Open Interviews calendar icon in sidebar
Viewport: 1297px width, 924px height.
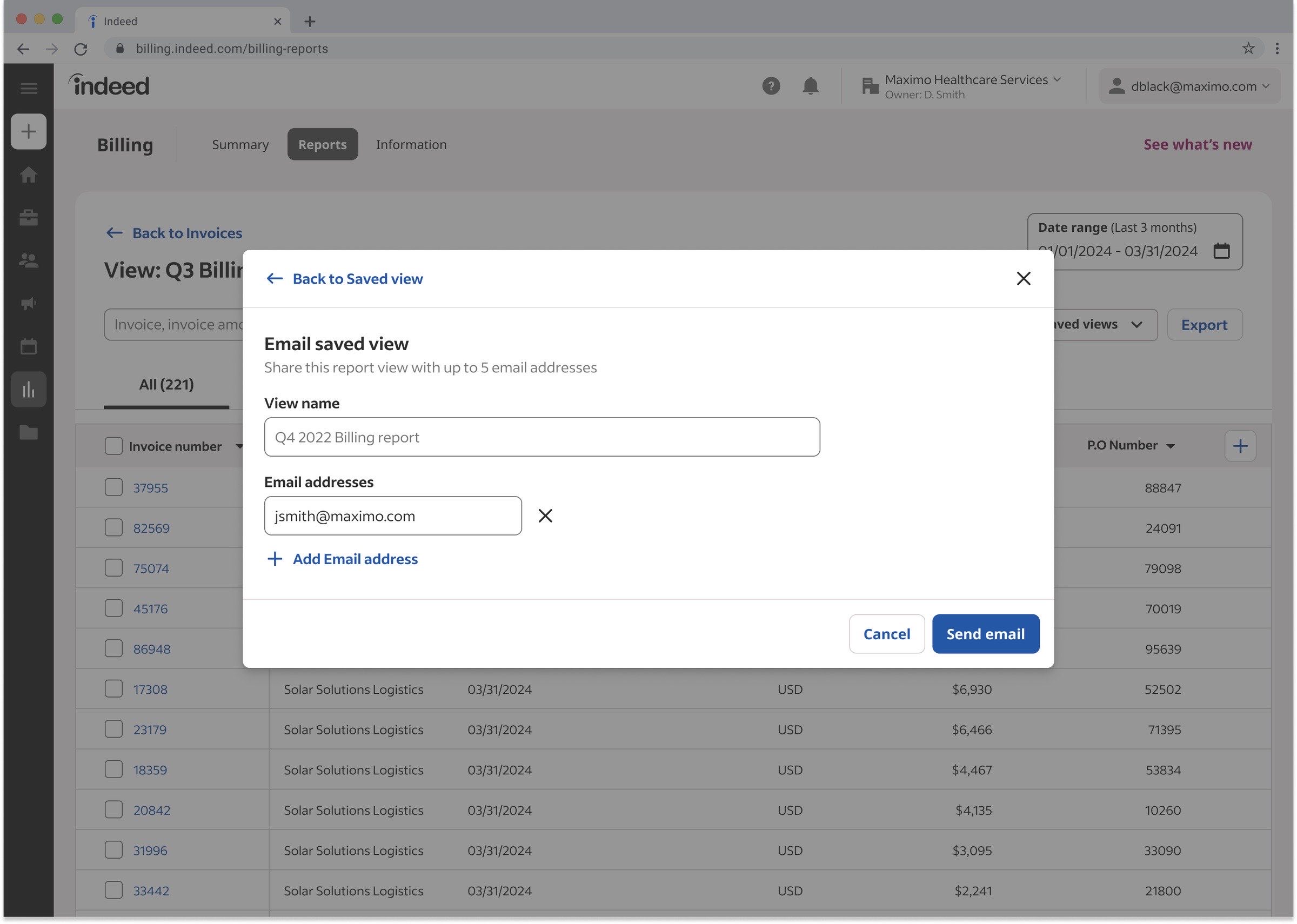point(29,346)
